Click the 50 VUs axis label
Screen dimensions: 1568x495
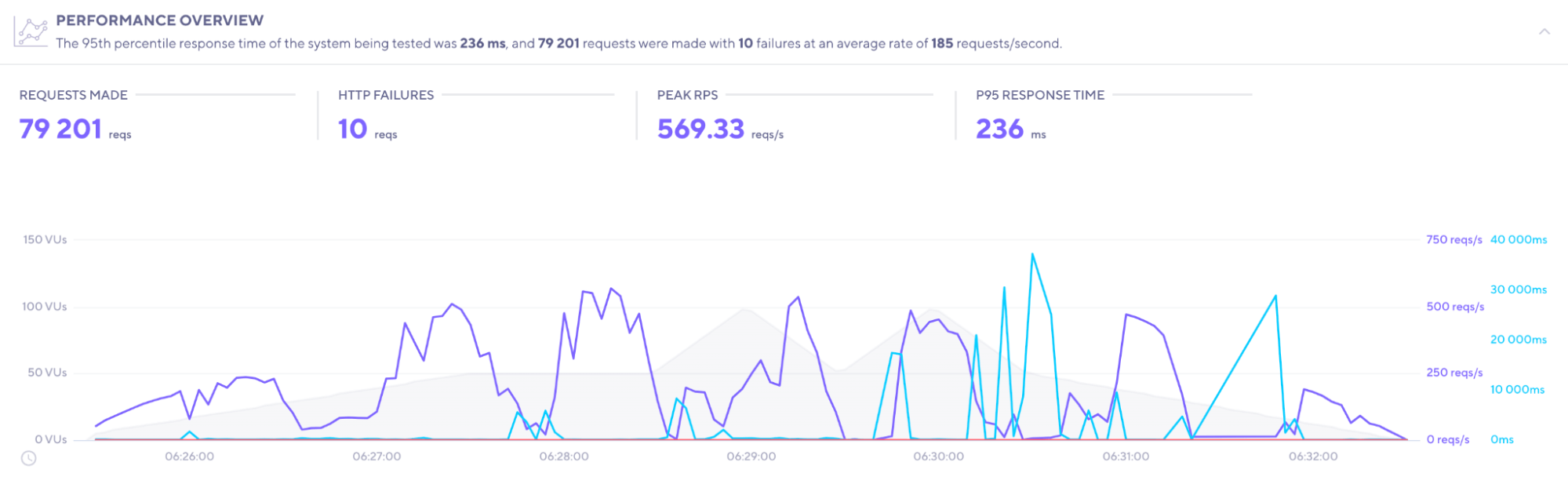point(47,373)
